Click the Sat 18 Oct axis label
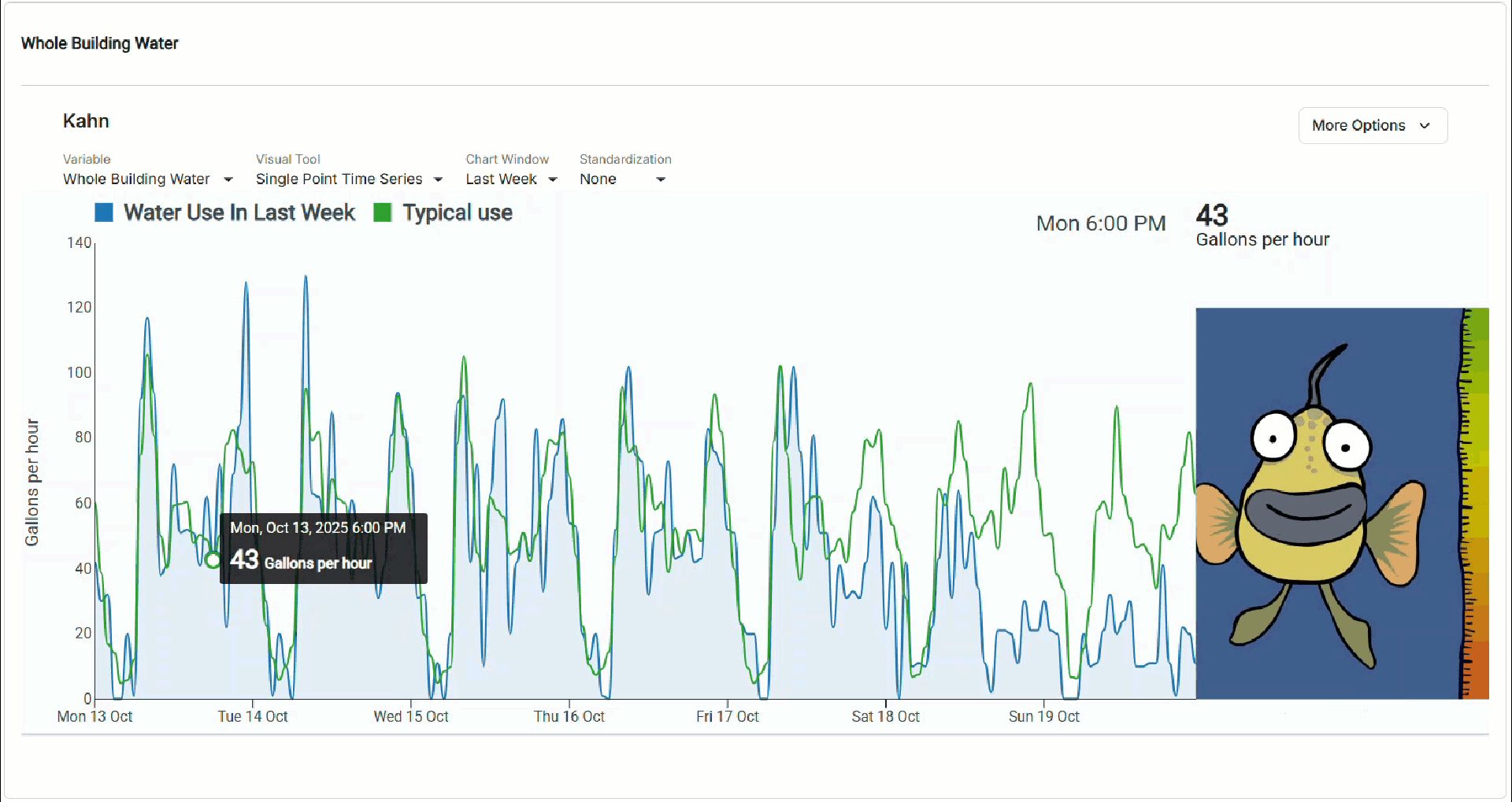Viewport: 1512px width, 802px height. coord(886,717)
